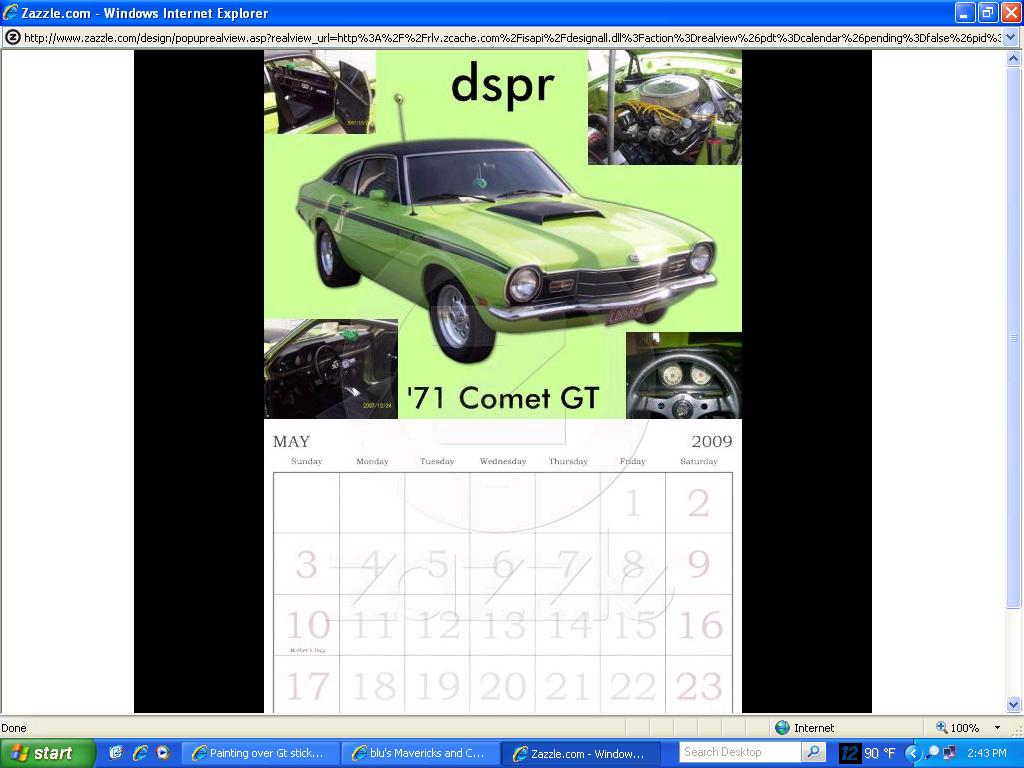The width and height of the screenshot is (1024, 768).
Task: Click the media player quick launch icon
Action: pos(162,753)
